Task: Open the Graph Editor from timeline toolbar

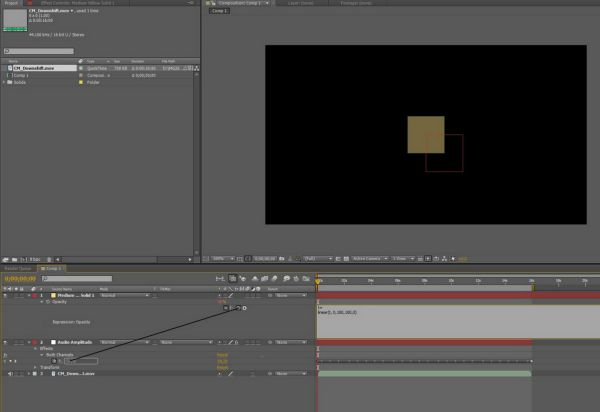Action: coord(306,279)
